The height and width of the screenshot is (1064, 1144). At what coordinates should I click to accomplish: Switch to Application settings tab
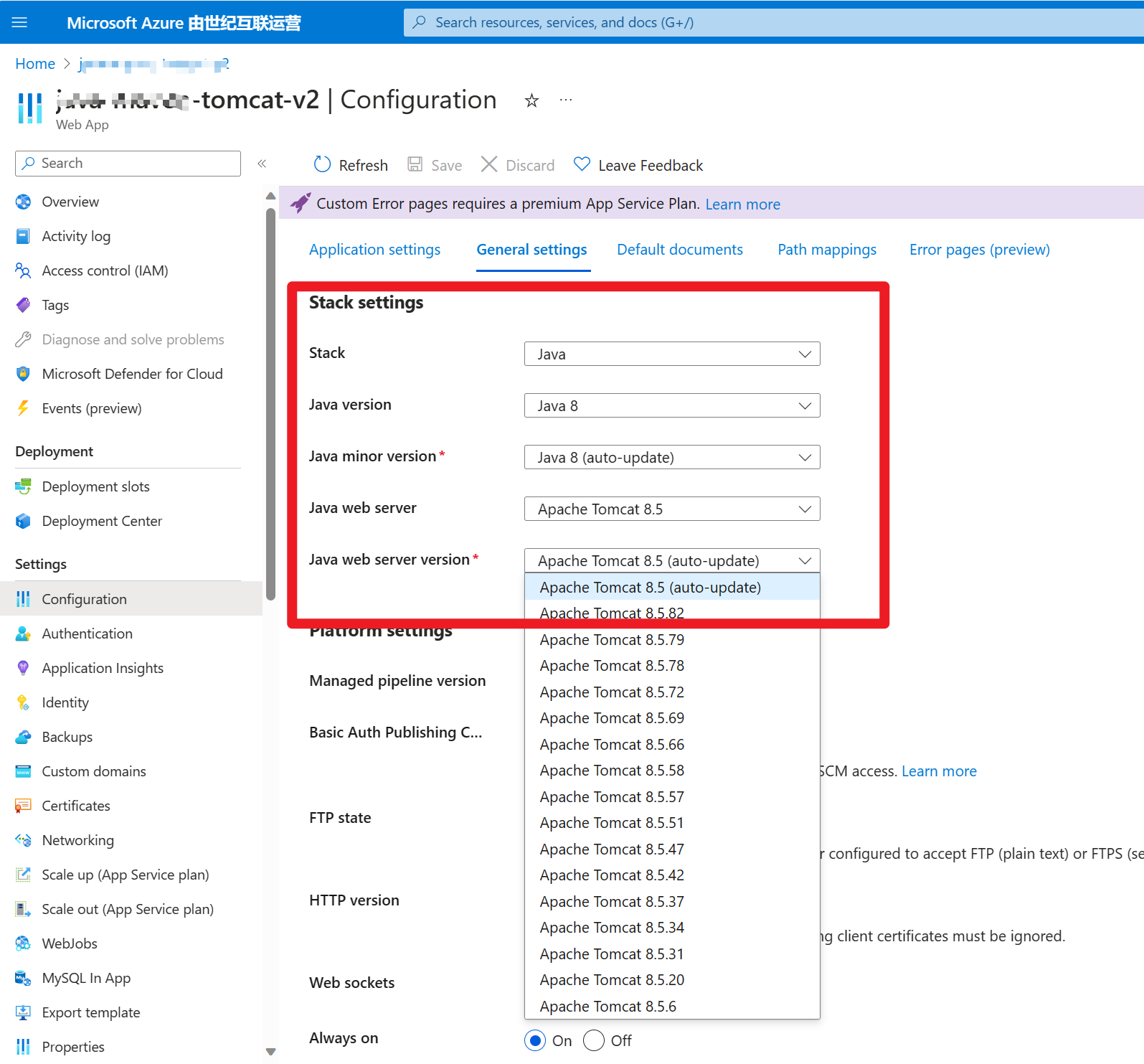pyautogui.click(x=374, y=250)
